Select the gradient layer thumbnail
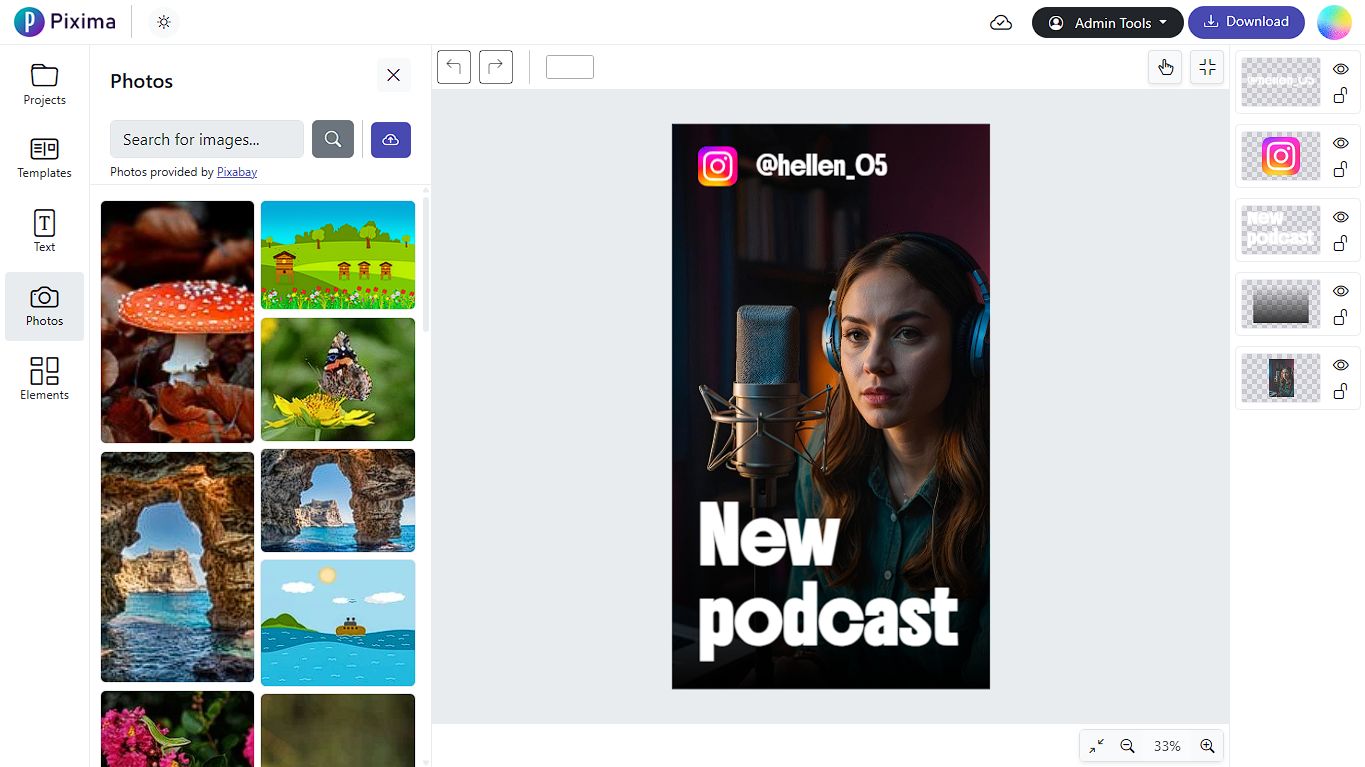 click(1280, 304)
